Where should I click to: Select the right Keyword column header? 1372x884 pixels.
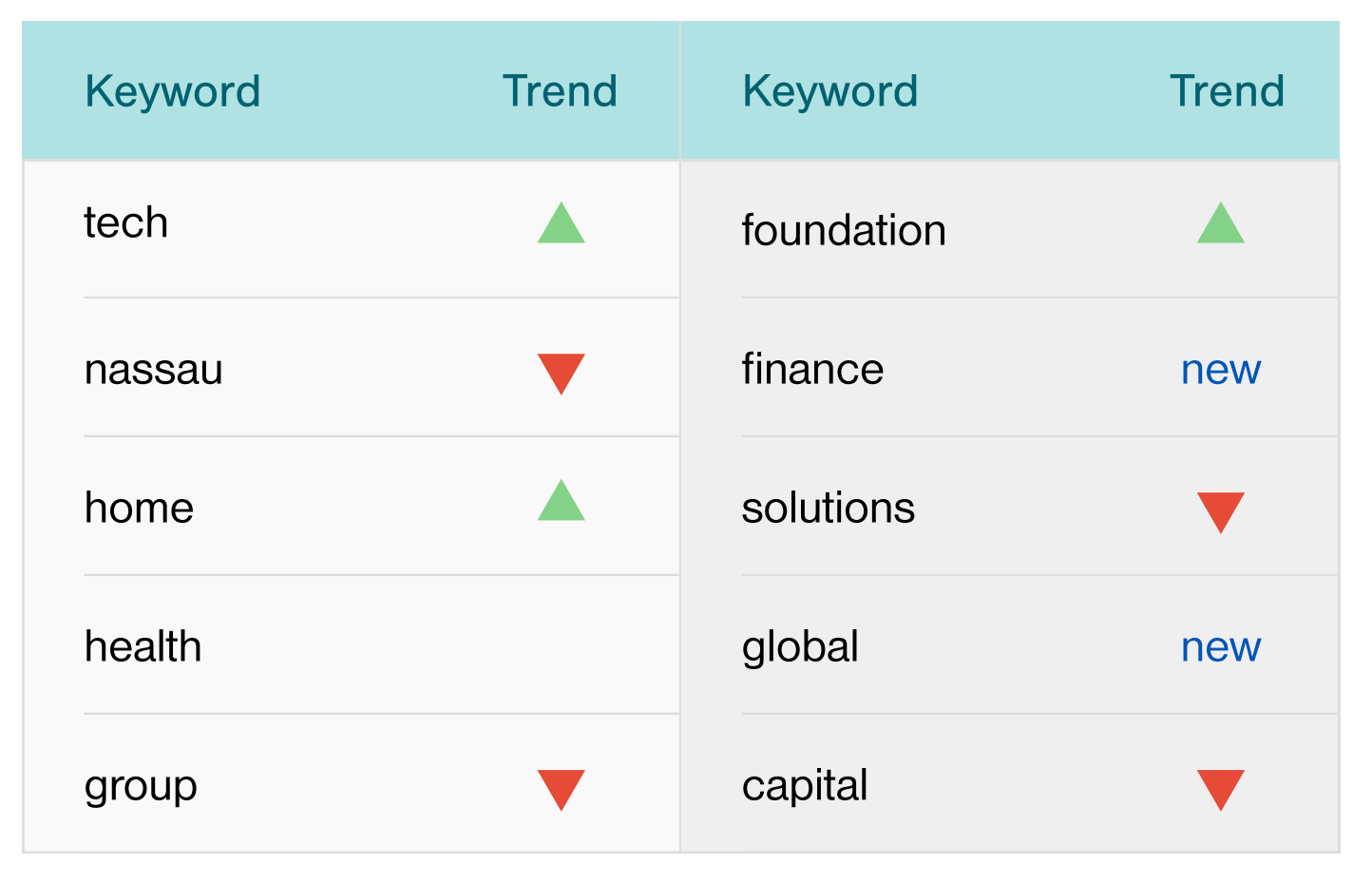tap(829, 91)
